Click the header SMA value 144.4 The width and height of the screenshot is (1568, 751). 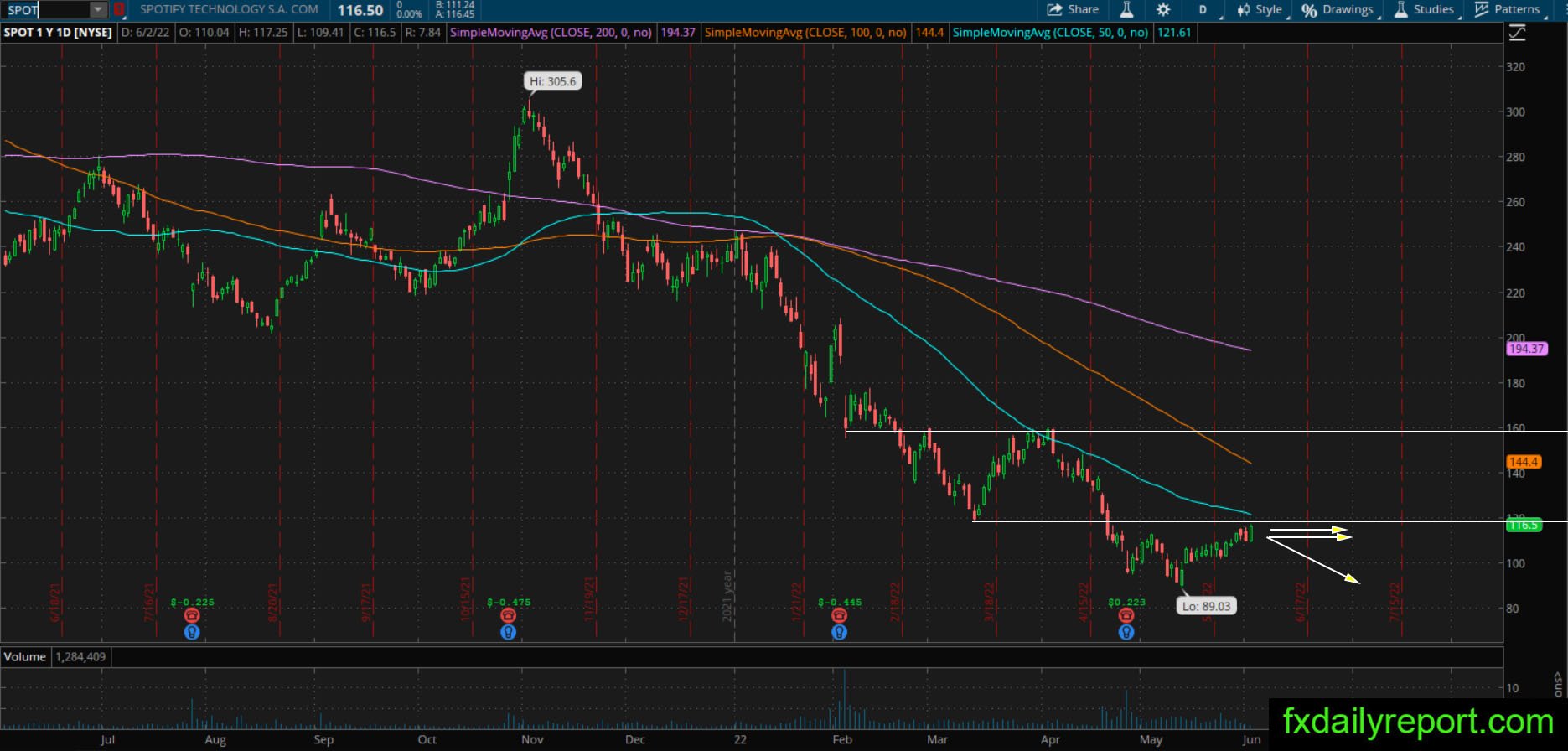click(x=929, y=33)
